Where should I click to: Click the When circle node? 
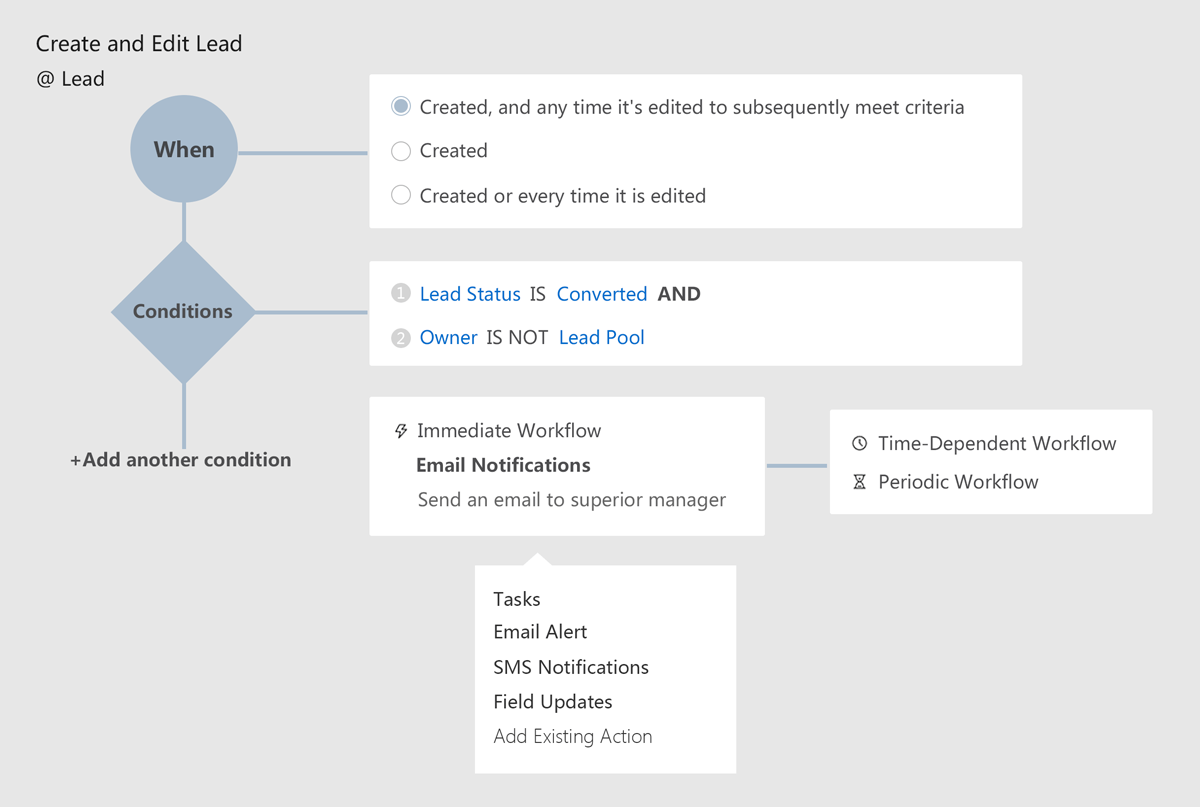184,150
